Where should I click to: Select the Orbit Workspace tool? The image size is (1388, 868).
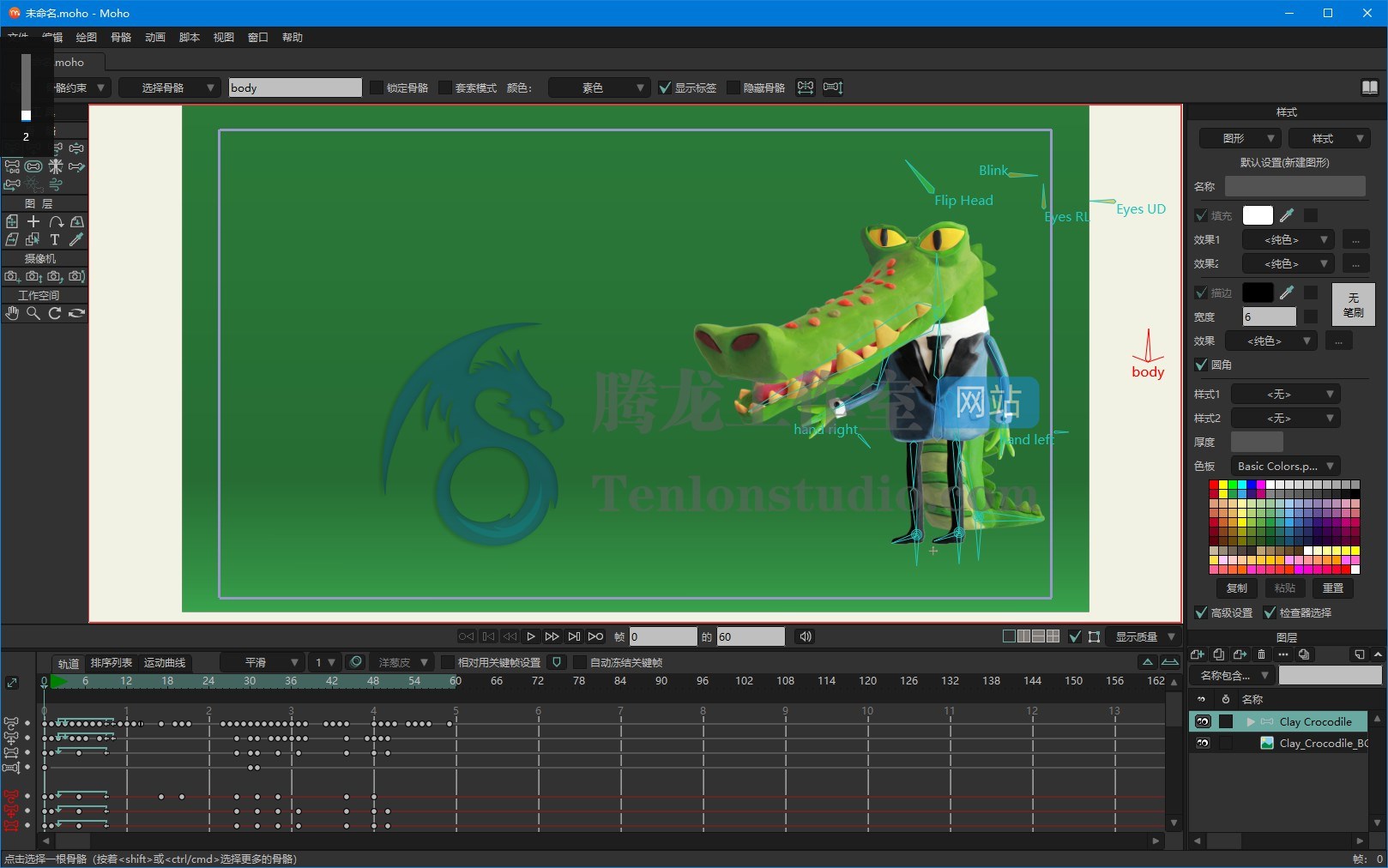click(76, 313)
